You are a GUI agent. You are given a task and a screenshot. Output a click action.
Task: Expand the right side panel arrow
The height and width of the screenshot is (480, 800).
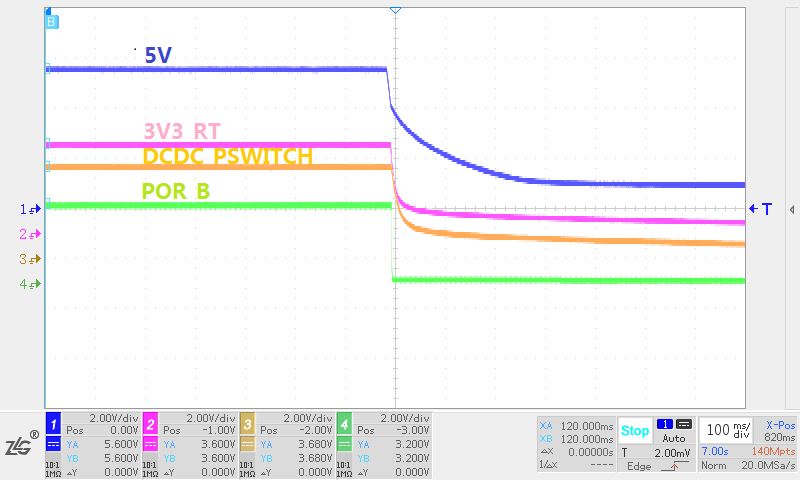click(x=792, y=210)
